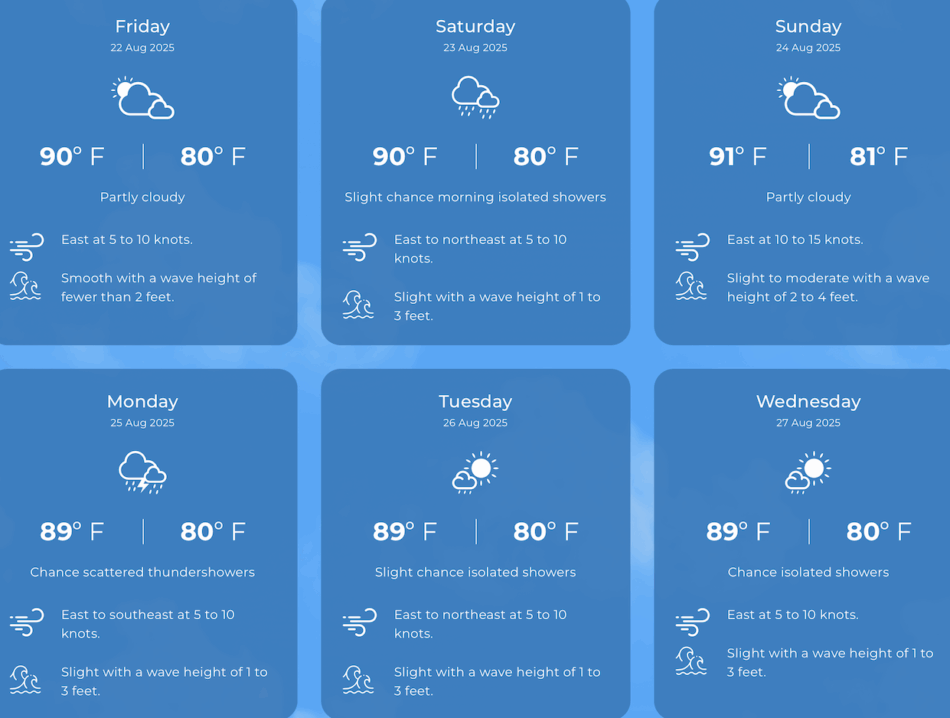Click the wave icon on Wednesday's card
Viewport: 950px width, 718px height.
coord(692,661)
